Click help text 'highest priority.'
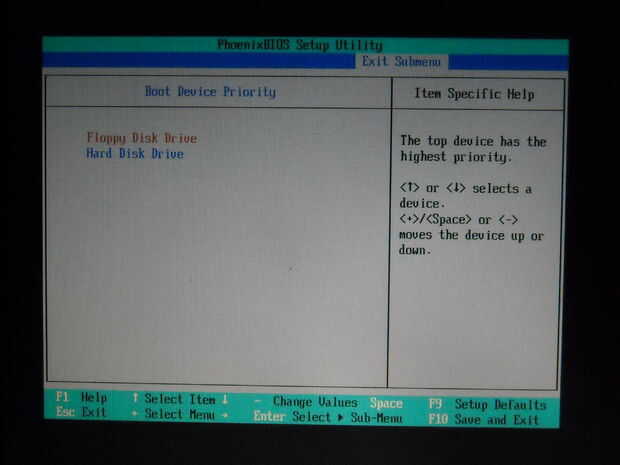 pos(456,157)
